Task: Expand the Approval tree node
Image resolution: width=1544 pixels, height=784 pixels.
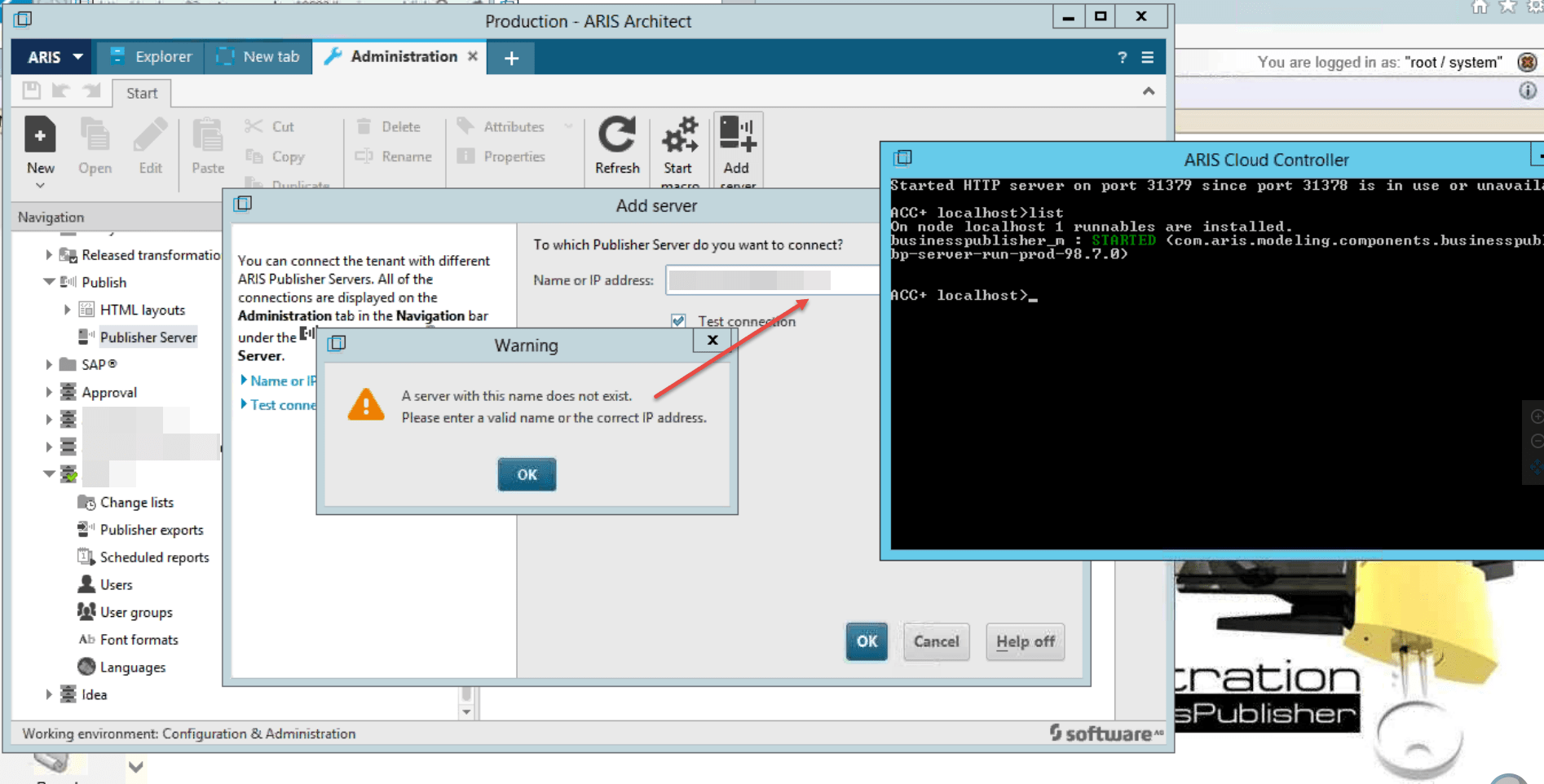Action: coord(49,392)
